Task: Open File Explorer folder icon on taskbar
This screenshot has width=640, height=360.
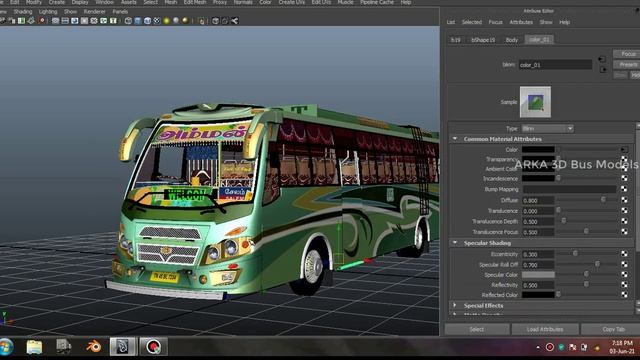Action: click(x=34, y=347)
